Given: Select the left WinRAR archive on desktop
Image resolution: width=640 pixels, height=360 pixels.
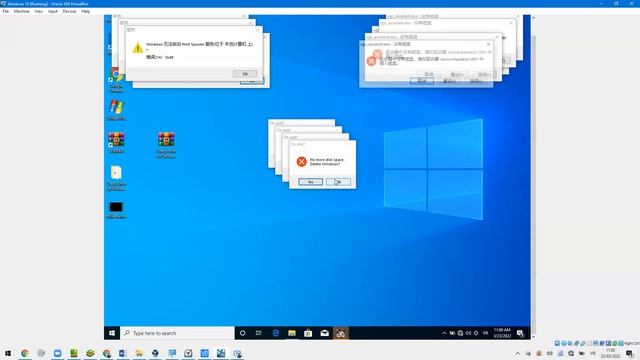Looking at the screenshot, I should 116,142.
